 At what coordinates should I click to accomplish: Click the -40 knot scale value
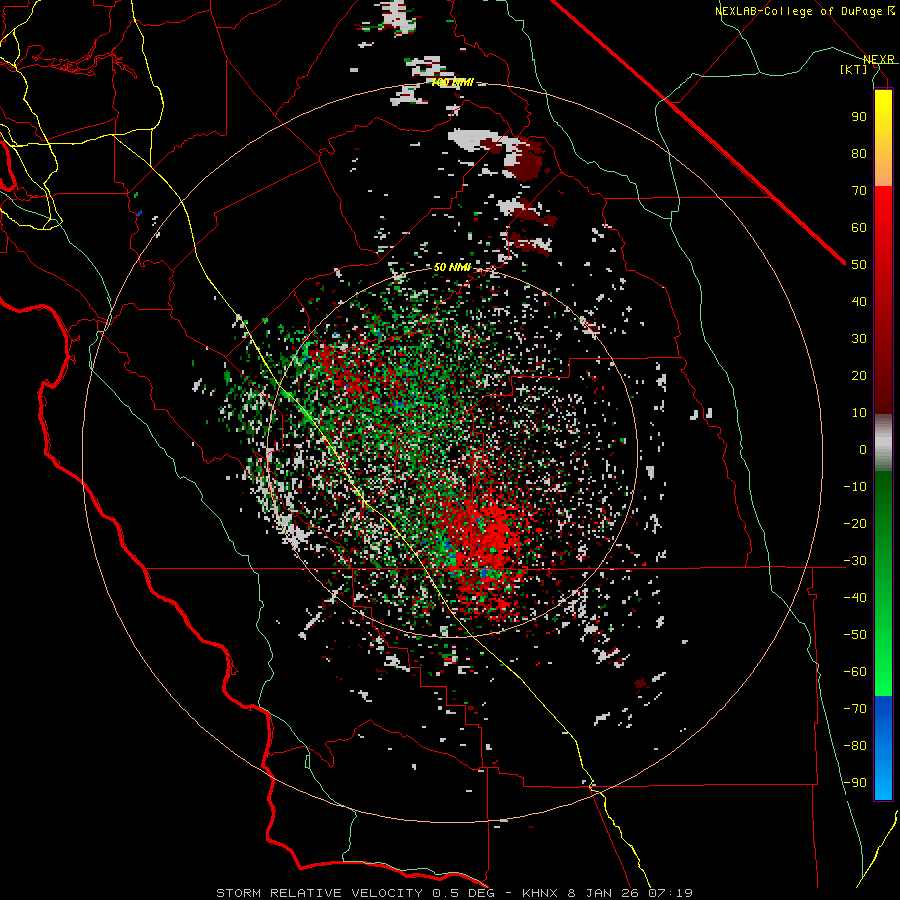click(855, 598)
